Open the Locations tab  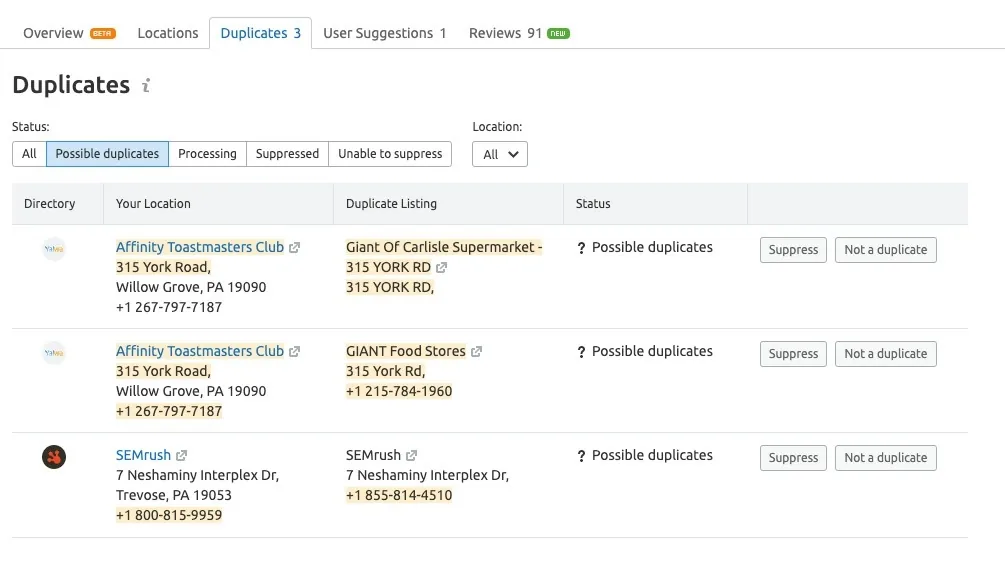168,33
